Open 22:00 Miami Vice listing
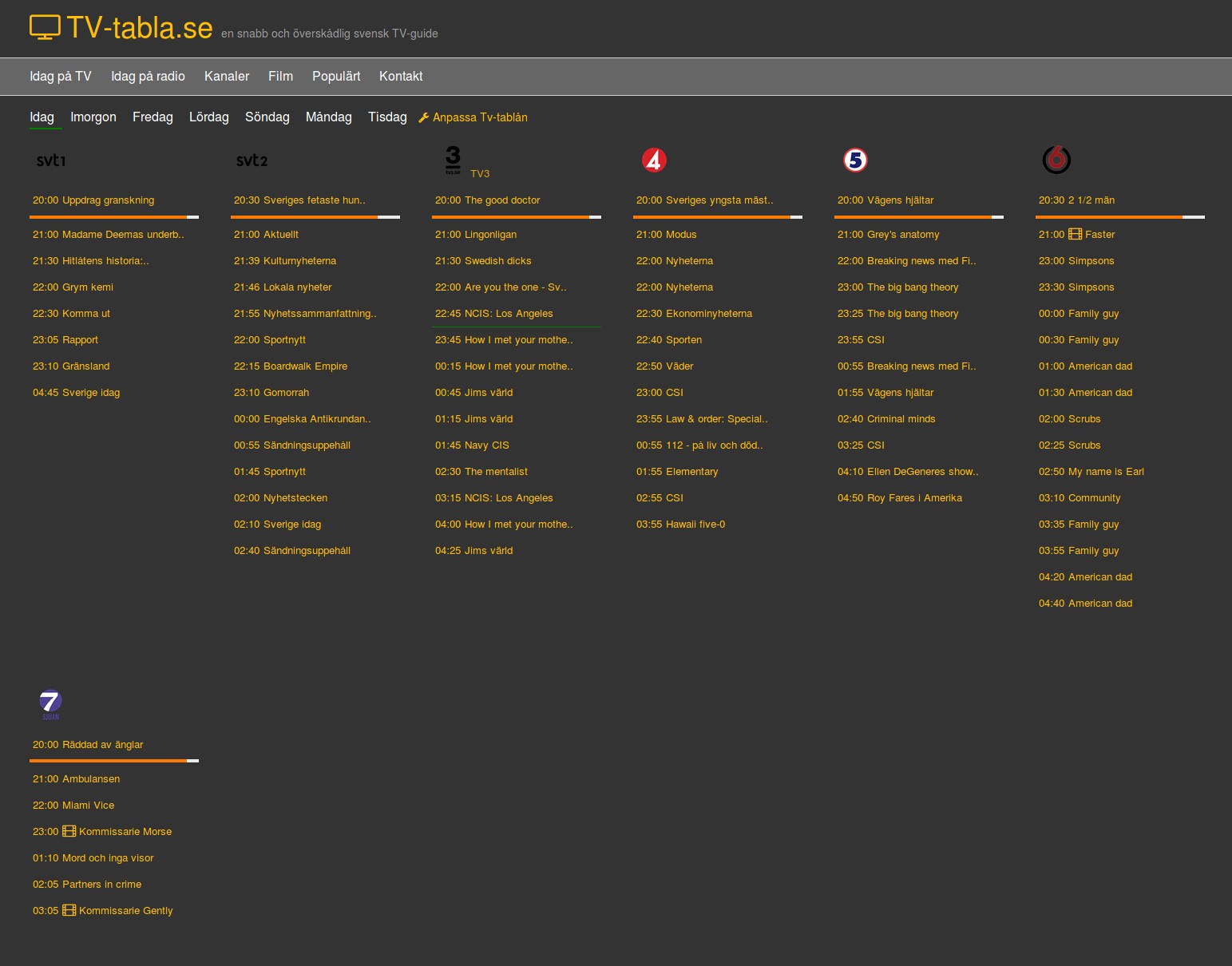Screen dimensions: 1232x966 coord(73,806)
